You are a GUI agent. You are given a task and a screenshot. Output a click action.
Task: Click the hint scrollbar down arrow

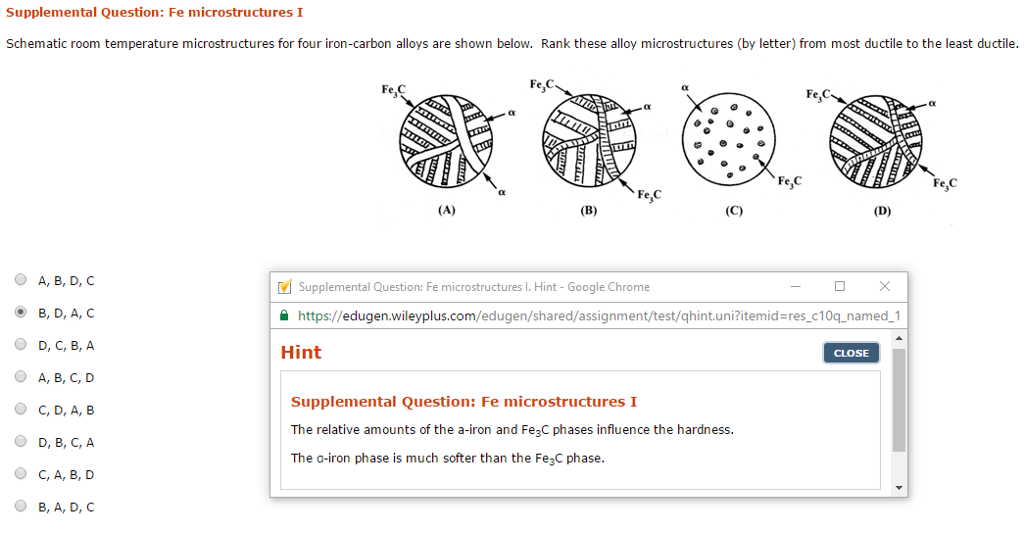(x=899, y=488)
